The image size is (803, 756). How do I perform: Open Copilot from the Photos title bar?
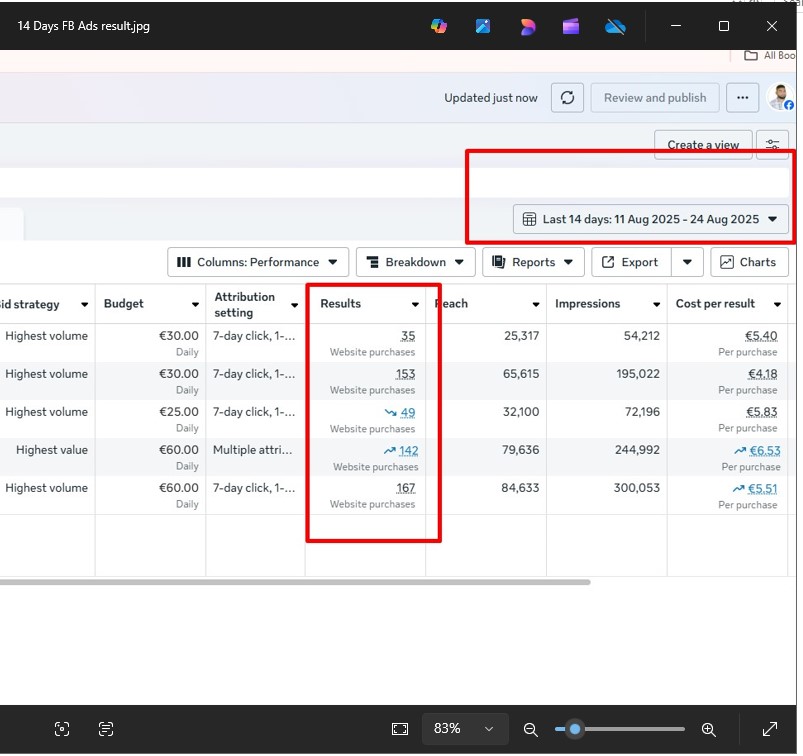click(439, 26)
